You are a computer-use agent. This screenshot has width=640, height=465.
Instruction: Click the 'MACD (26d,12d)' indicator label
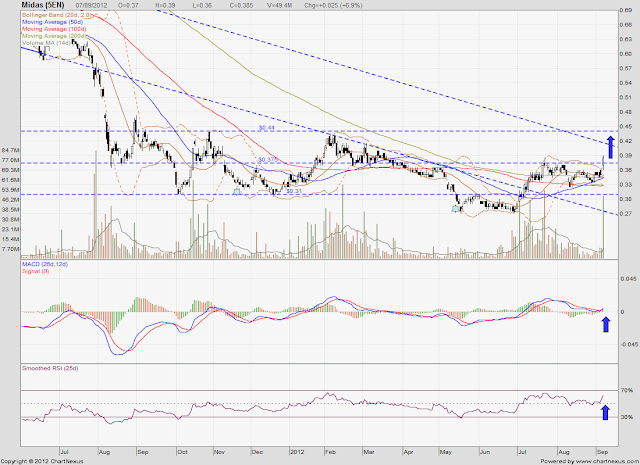45,265
